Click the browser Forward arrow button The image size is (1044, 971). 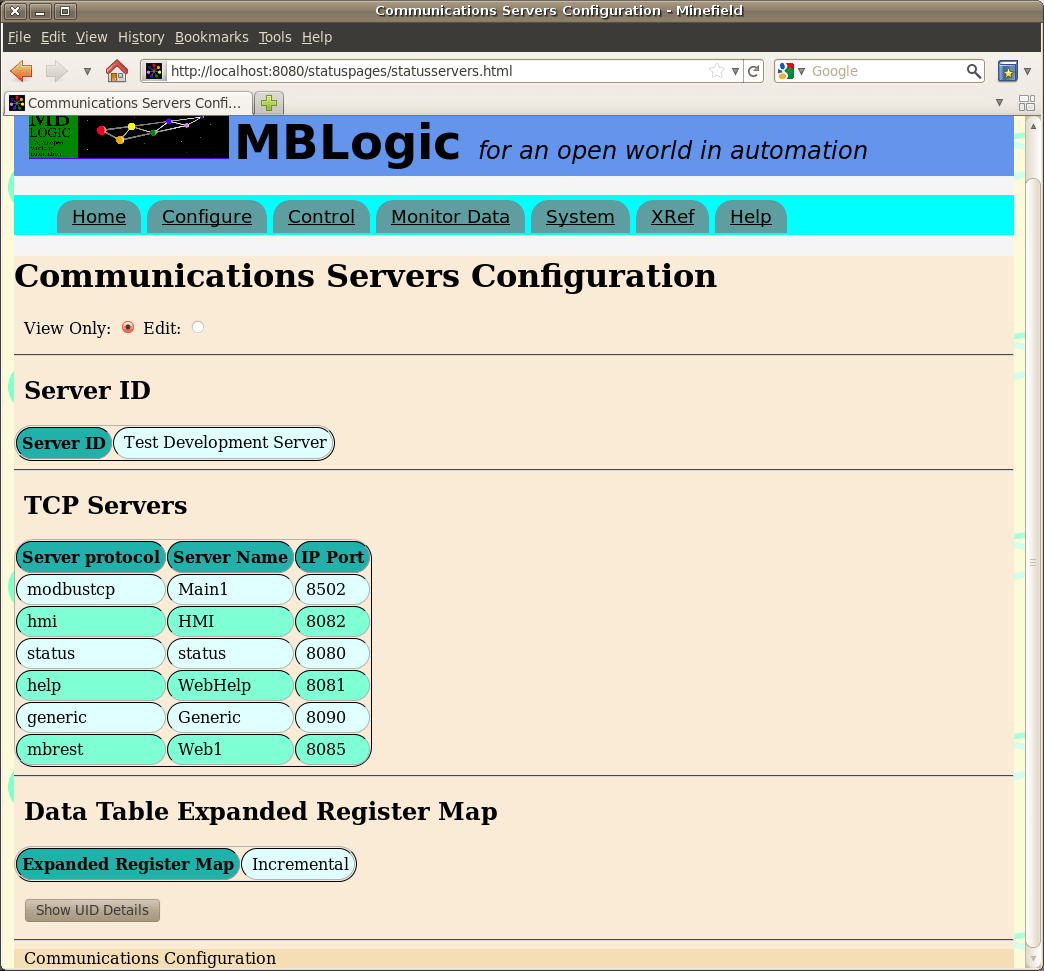(57, 71)
